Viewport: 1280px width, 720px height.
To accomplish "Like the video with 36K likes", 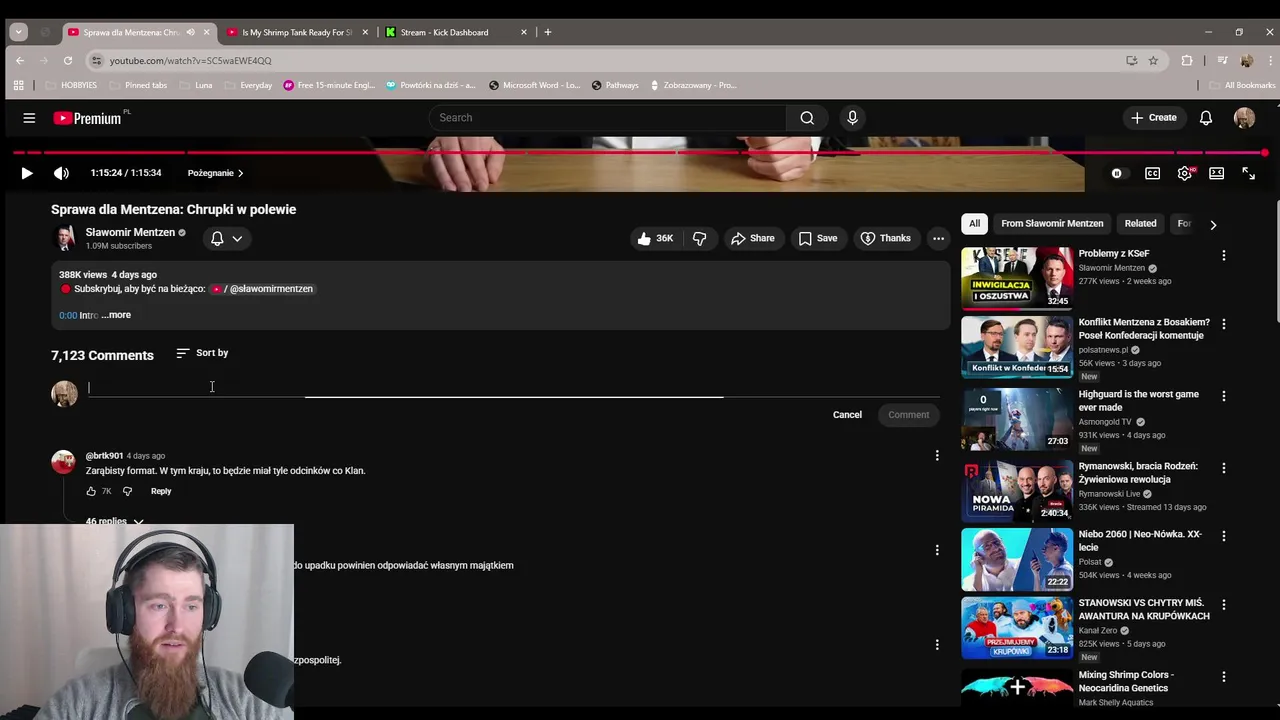I will (x=656, y=238).
